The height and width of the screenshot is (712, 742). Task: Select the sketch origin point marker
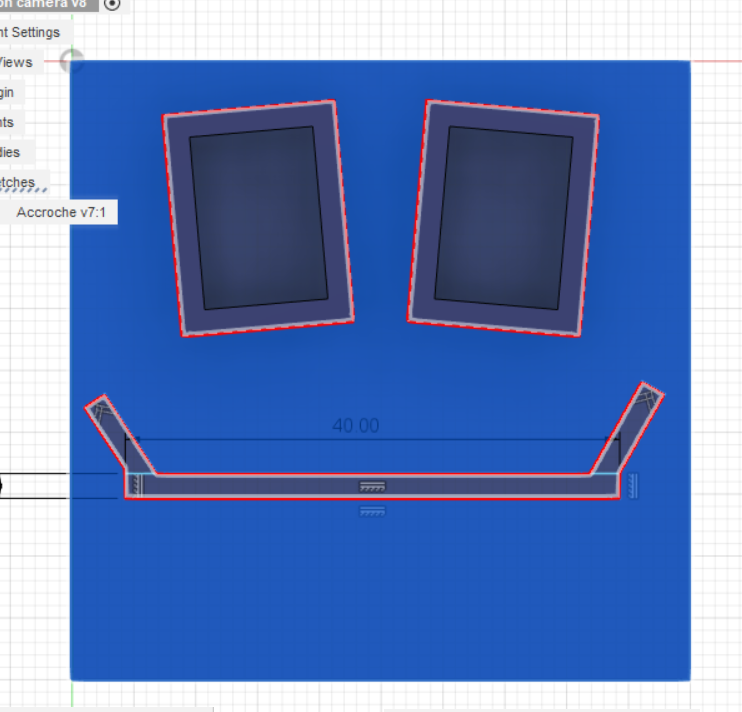tap(72, 61)
